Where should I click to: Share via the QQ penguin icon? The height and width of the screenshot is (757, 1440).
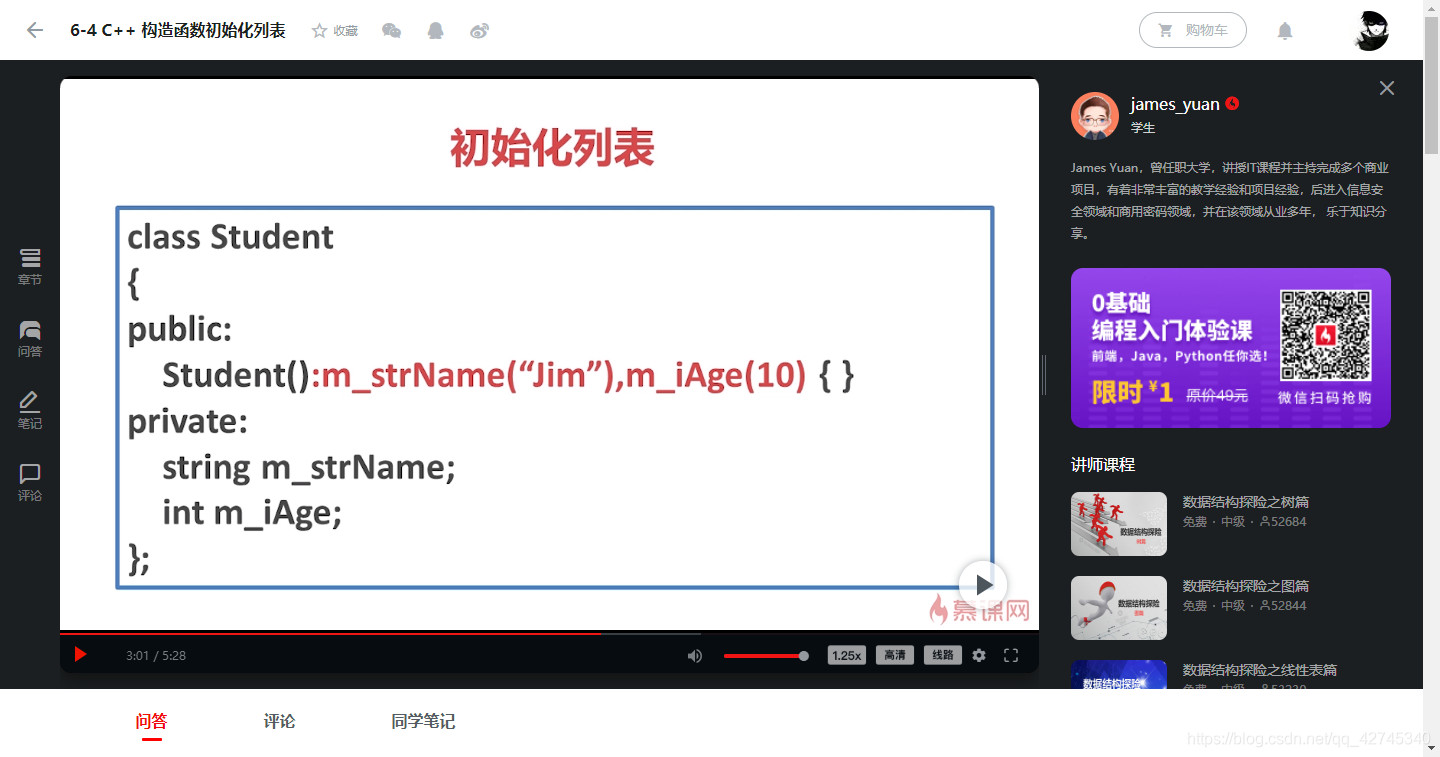coord(435,31)
